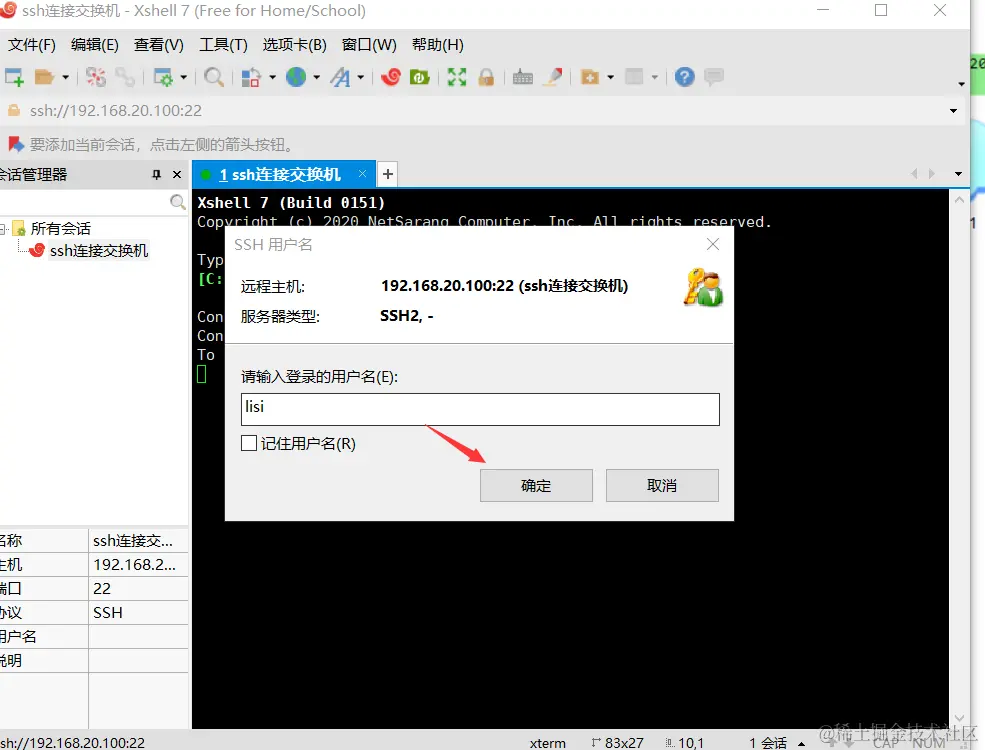
Task: Click the username input field containing lisi
Action: 480,410
